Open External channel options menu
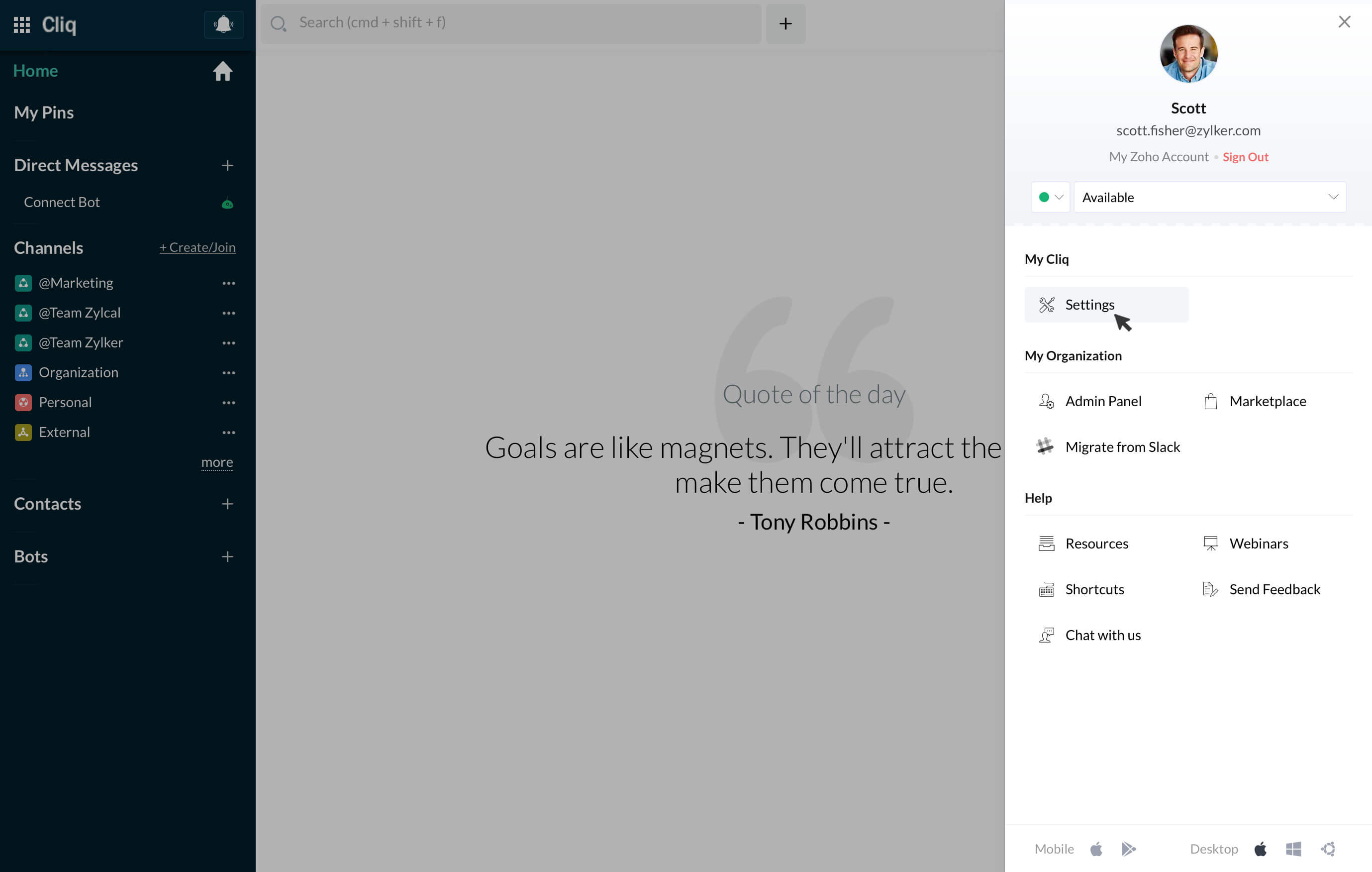1372x872 pixels. [x=228, y=433]
